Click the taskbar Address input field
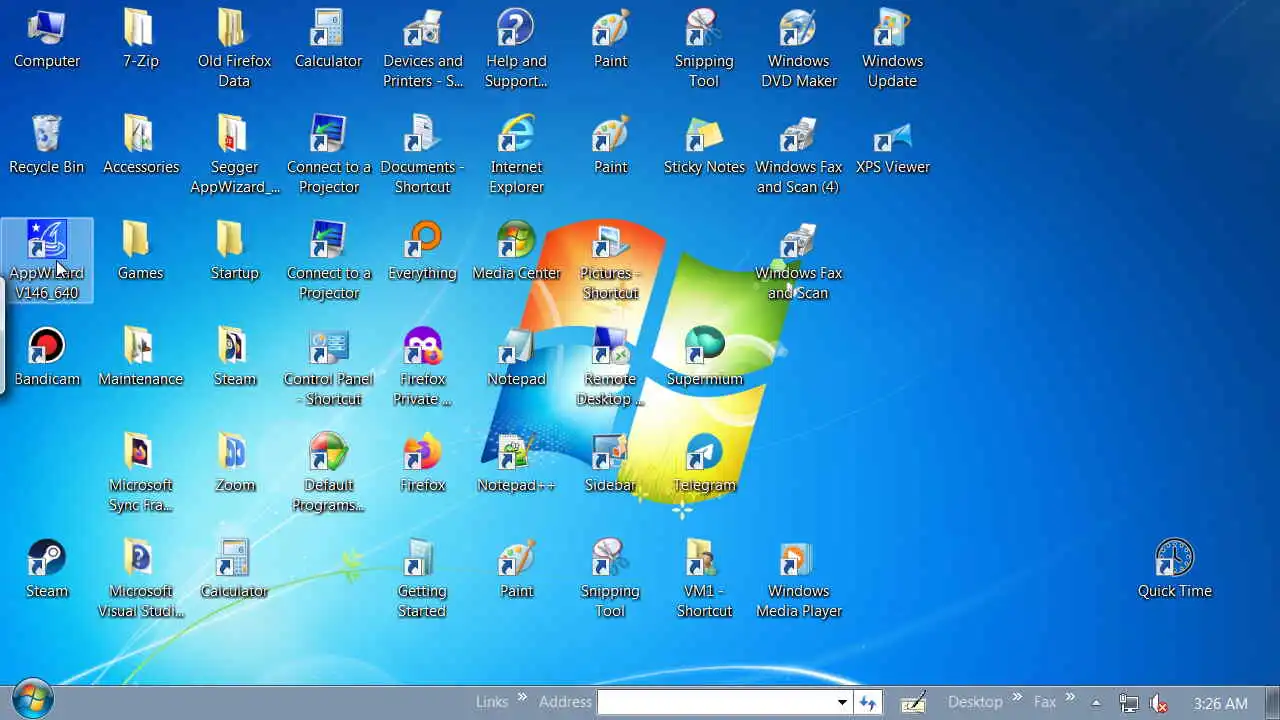Viewport: 1280px width, 720px height. (715, 702)
